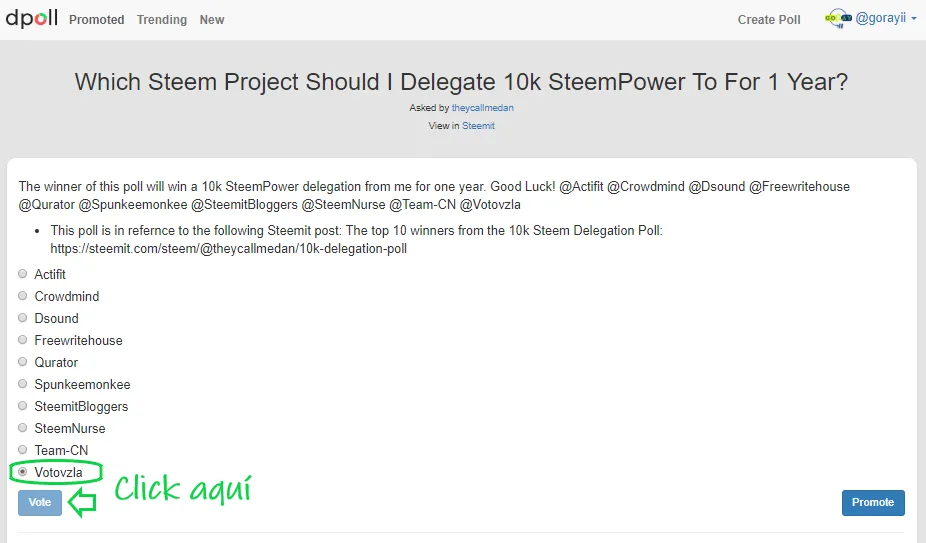
Task: Show New polls
Action: 211,19
